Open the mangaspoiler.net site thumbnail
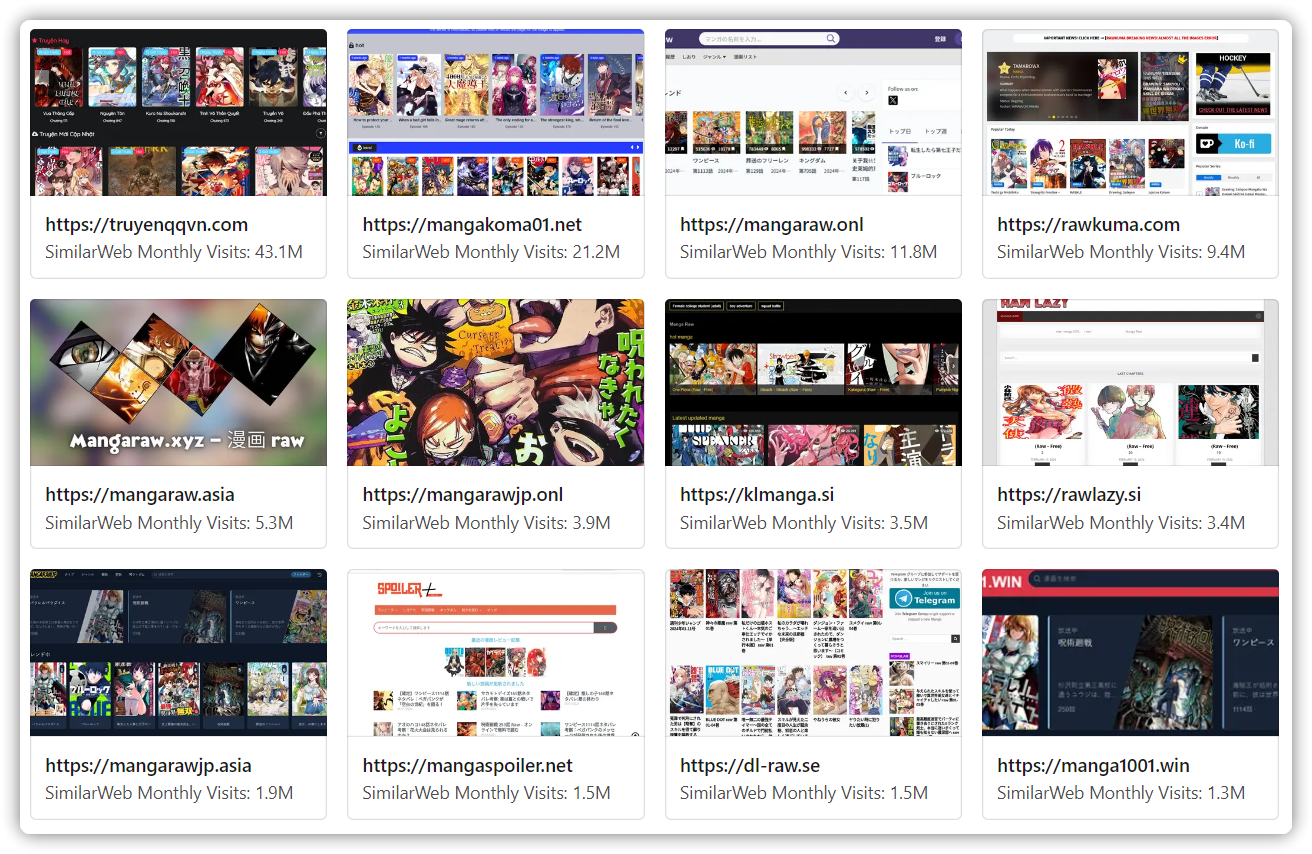 [496, 653]
